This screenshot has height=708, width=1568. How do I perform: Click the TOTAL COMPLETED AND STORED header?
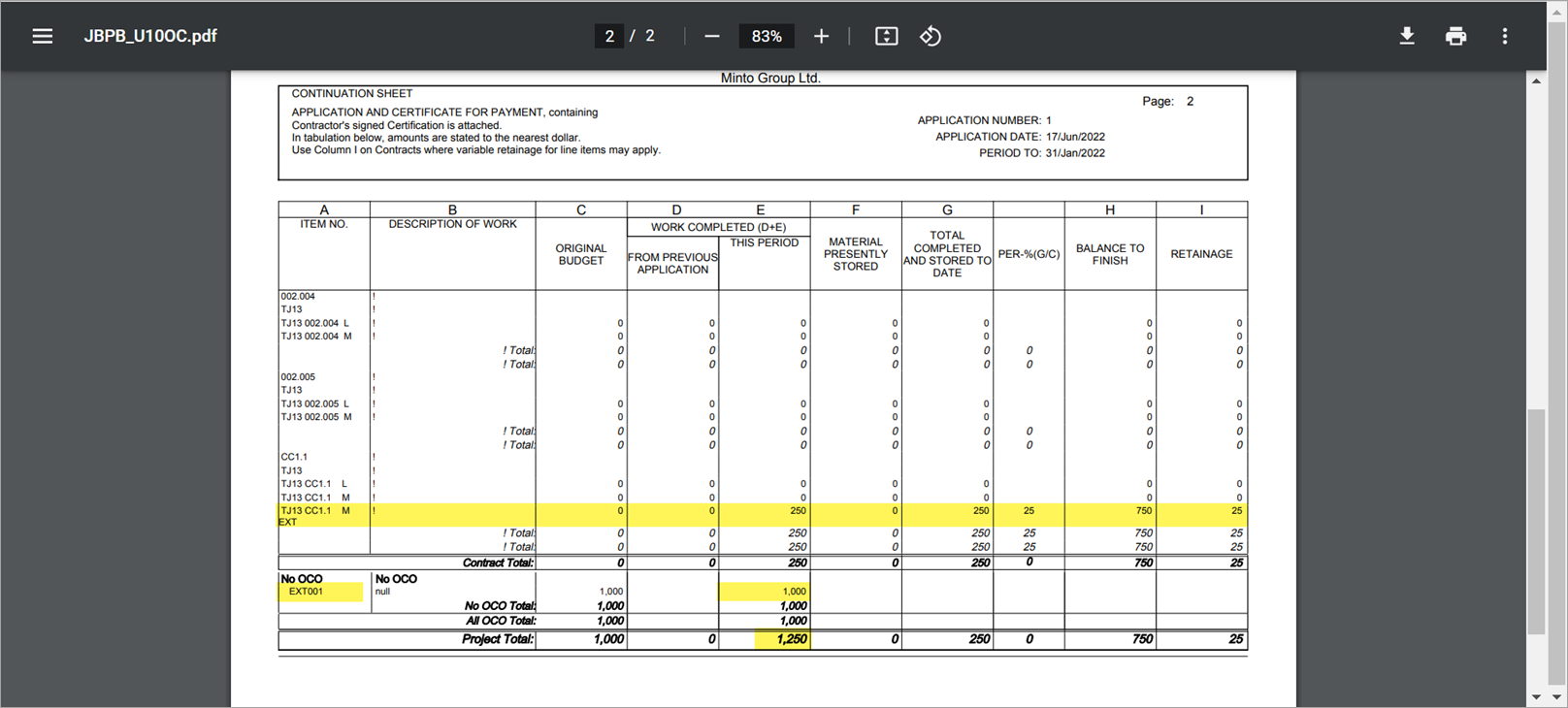tap(947, 254)
